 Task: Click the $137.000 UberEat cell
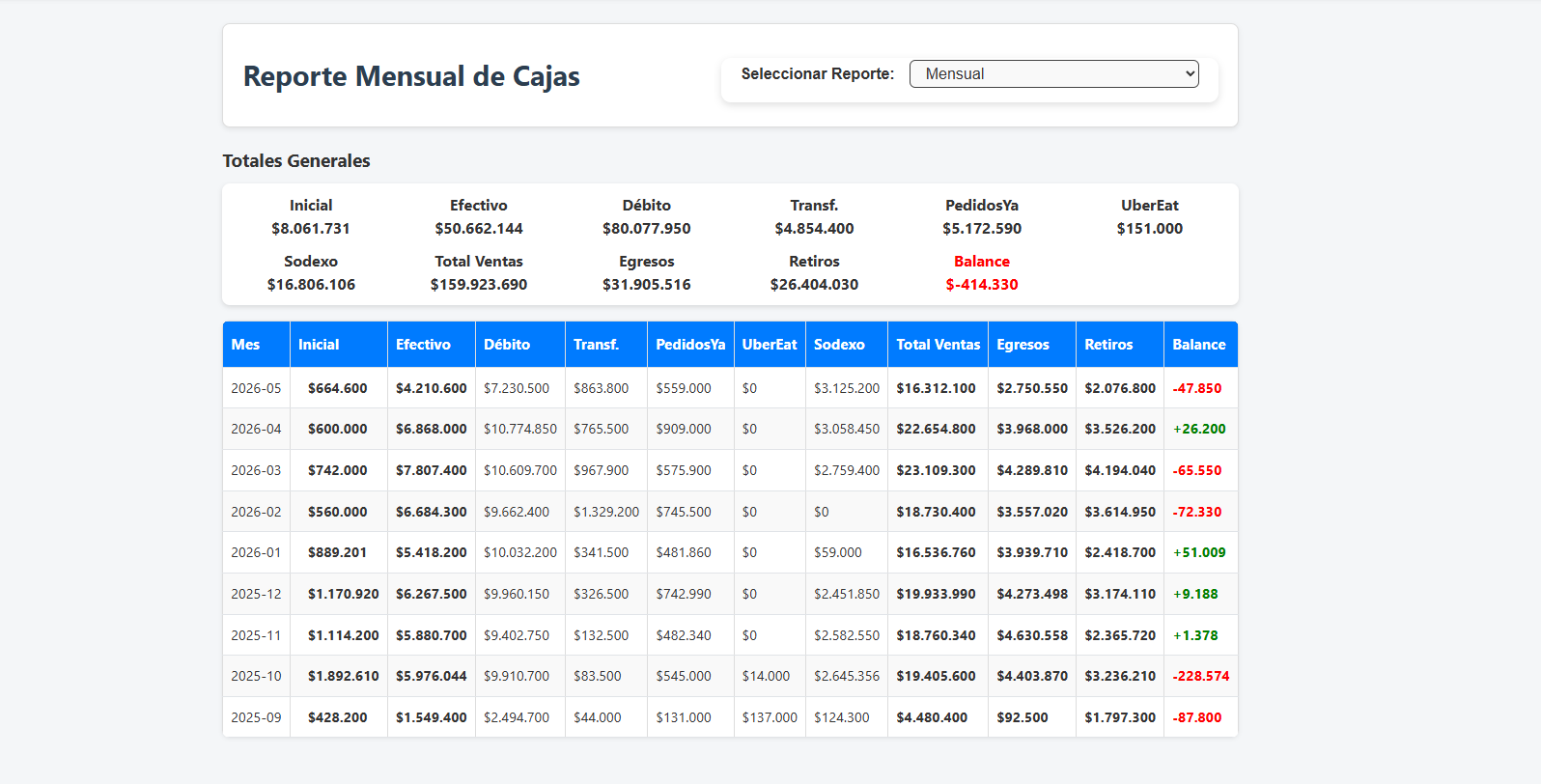770,717
